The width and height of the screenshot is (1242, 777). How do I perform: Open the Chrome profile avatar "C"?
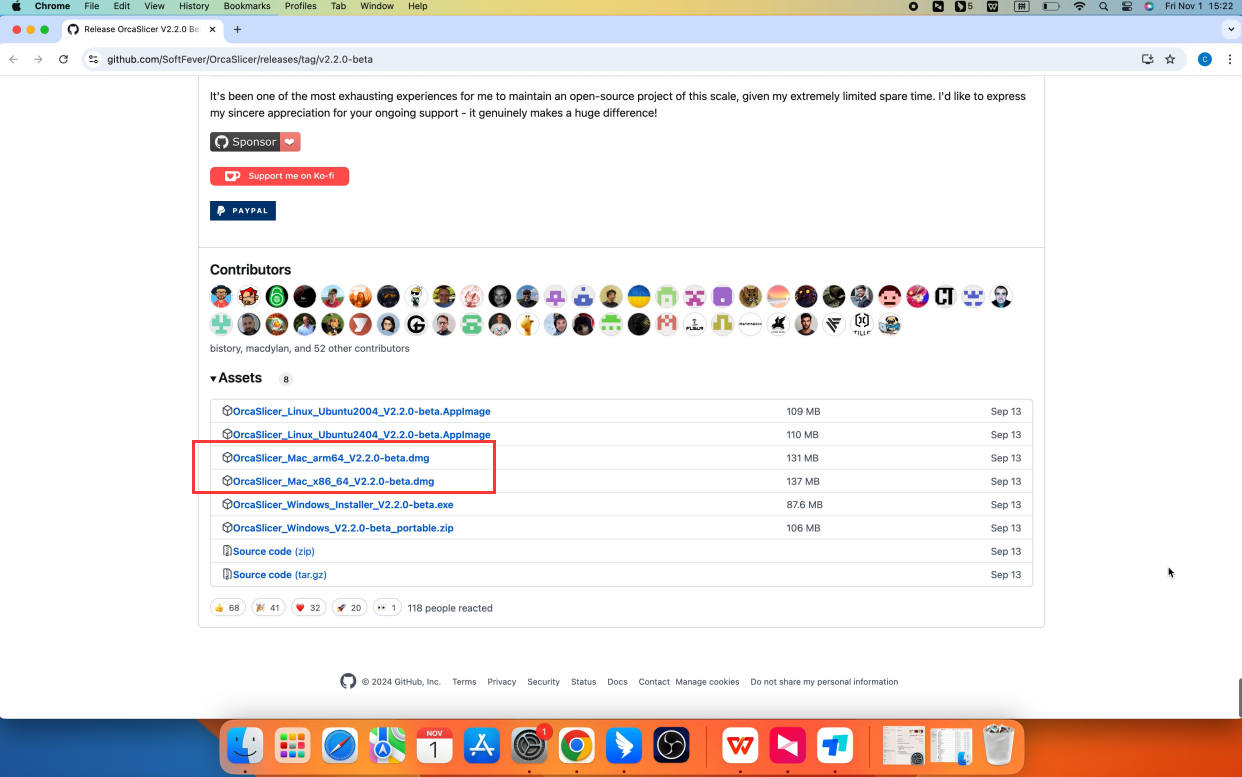pos(1205,59)
